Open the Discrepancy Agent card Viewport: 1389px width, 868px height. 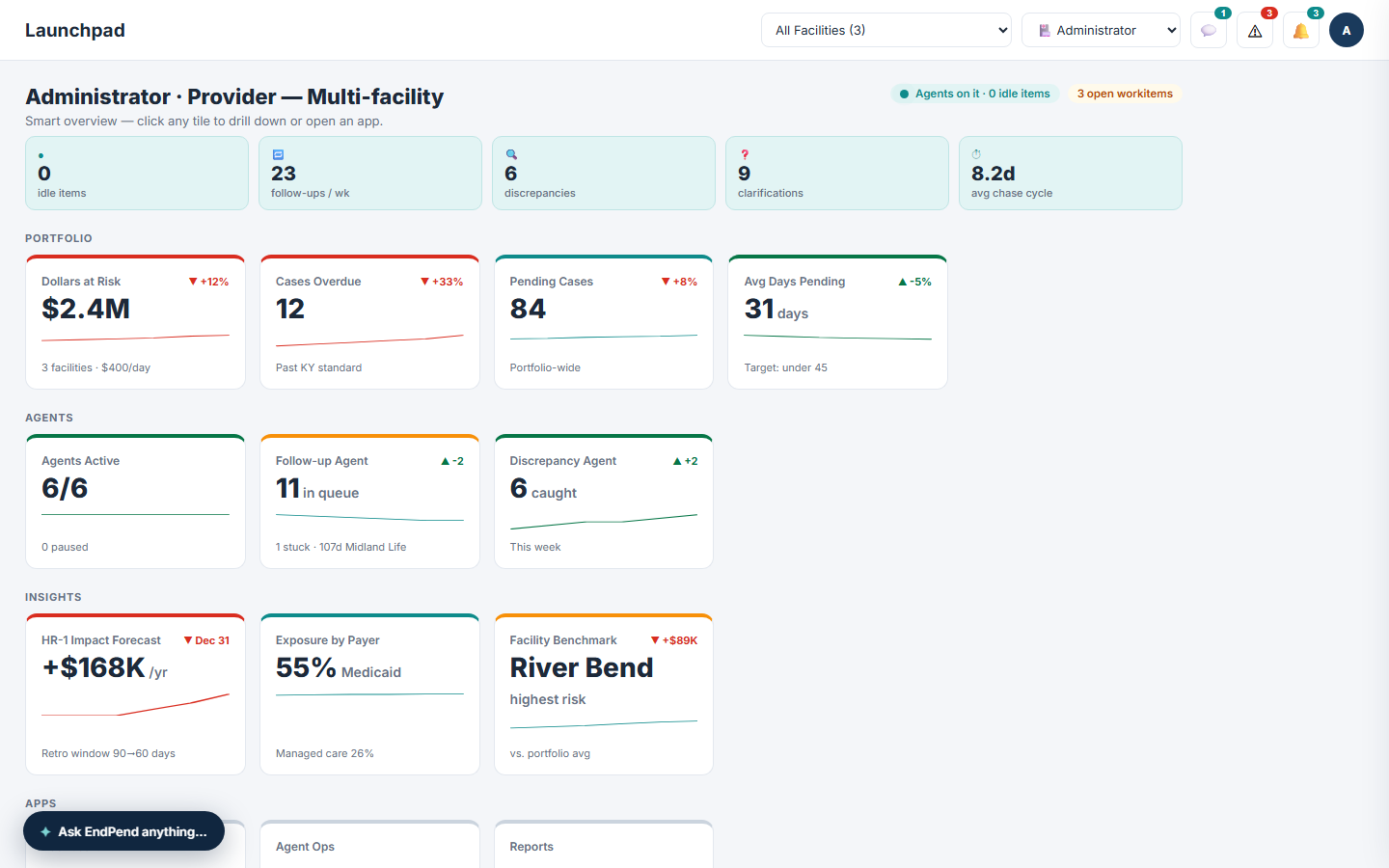[x=604, y=502]
